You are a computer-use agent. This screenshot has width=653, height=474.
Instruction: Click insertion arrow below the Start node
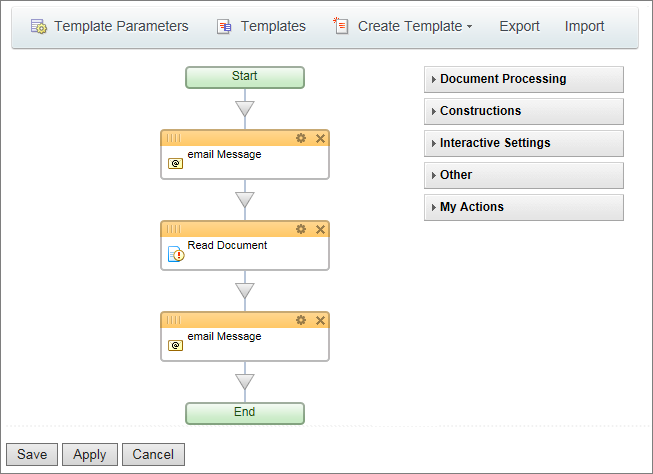(245, 108)
